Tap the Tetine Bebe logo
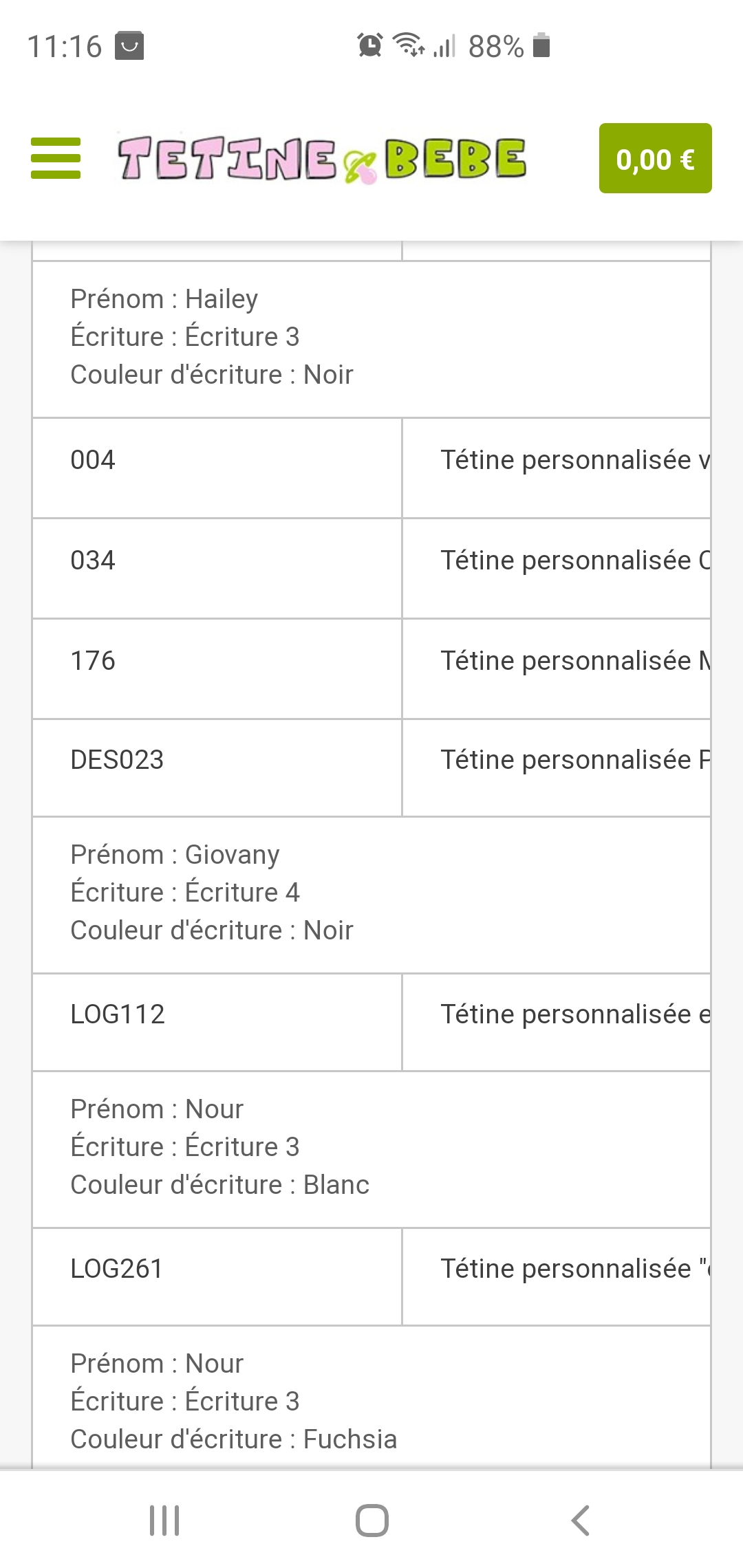 pyautogui.click(x=321, y=159)
